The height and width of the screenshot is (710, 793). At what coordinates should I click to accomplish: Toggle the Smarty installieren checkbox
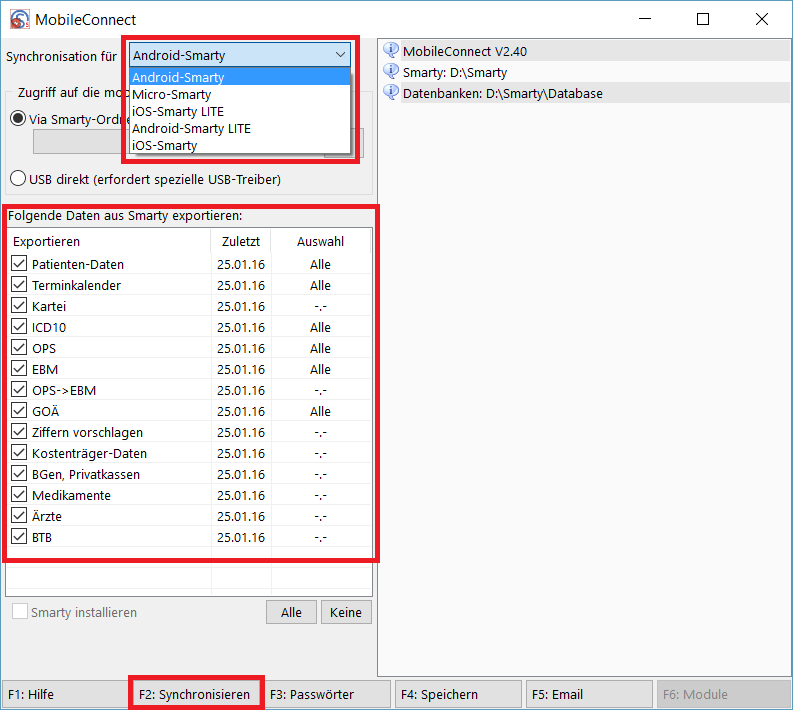point(20,611)
